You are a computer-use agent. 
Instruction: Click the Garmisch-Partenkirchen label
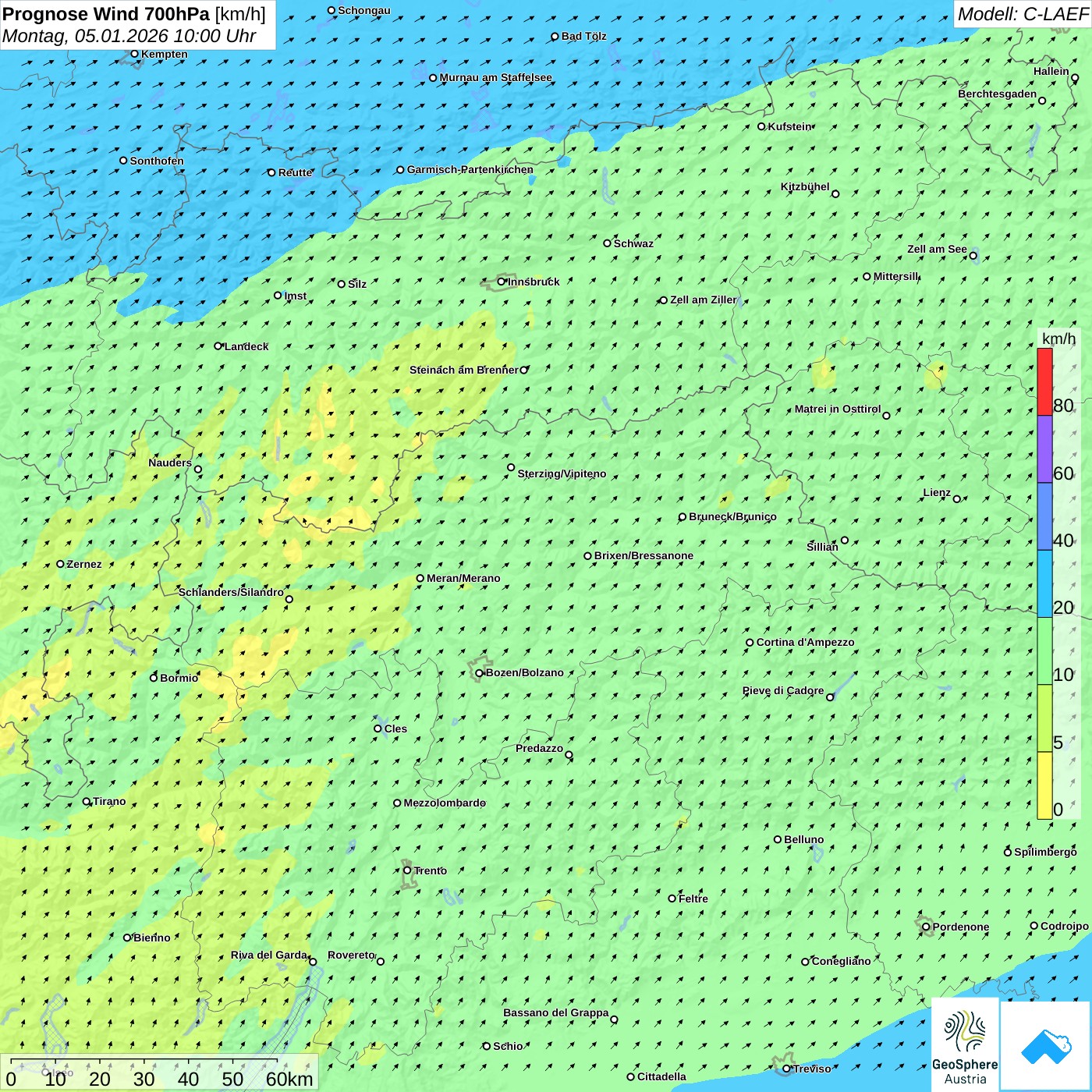(x=470, y=169)
